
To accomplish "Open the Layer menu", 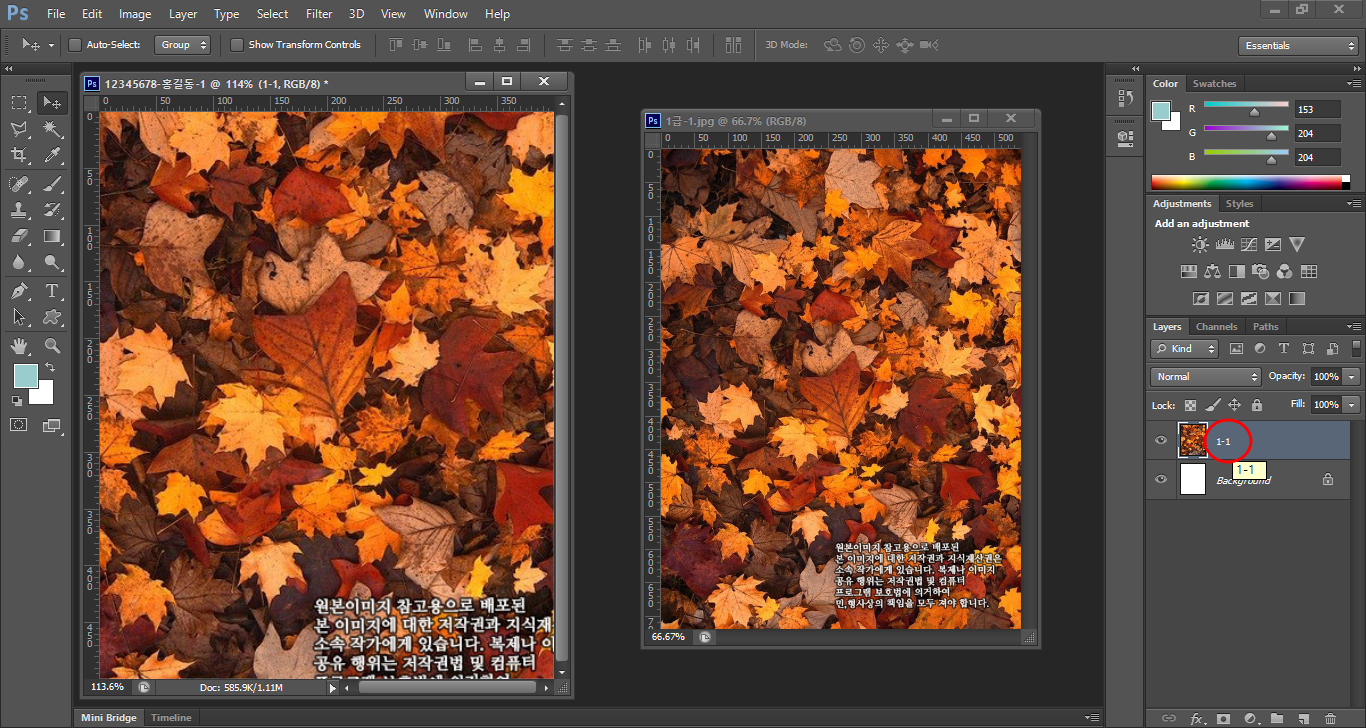I will click(x=183, y=14).
